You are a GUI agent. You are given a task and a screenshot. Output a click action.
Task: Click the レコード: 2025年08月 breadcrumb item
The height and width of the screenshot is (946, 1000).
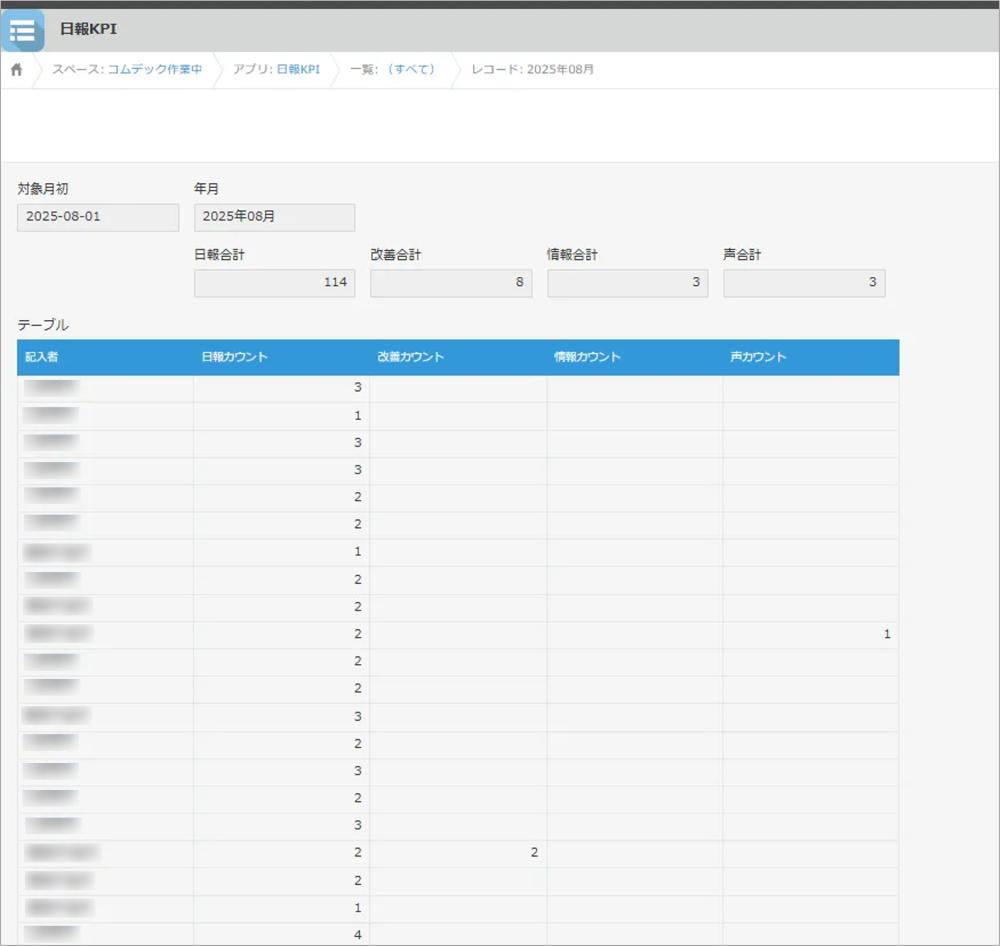point(535,70)
